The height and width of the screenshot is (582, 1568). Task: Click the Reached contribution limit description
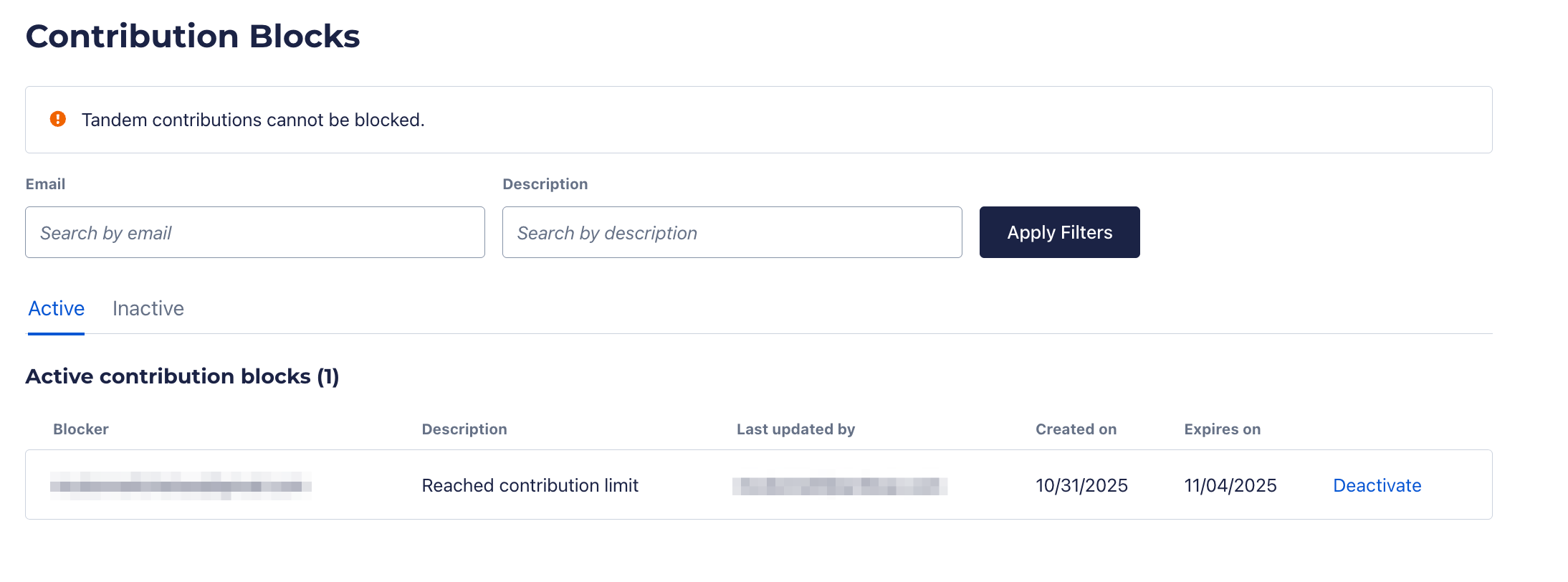coord(530,485)
